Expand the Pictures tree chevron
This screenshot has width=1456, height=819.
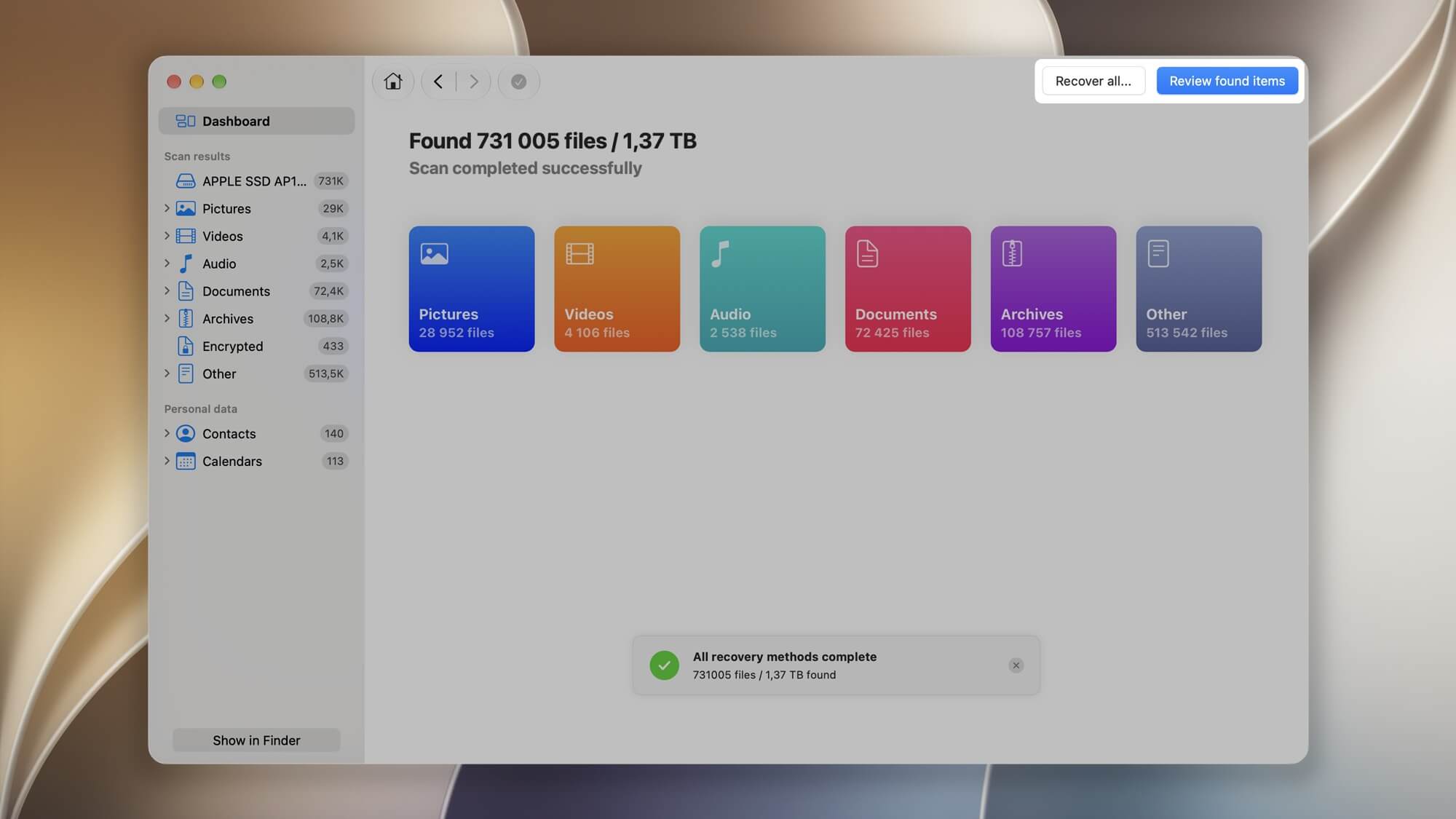(x=167, y=208)
